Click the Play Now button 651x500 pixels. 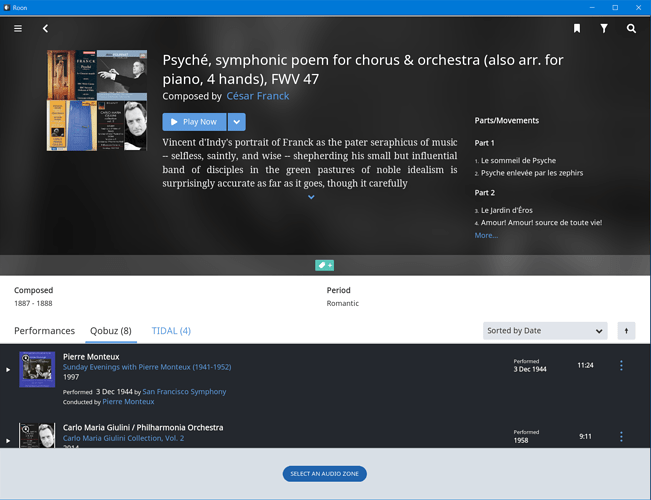coord(194,122)
